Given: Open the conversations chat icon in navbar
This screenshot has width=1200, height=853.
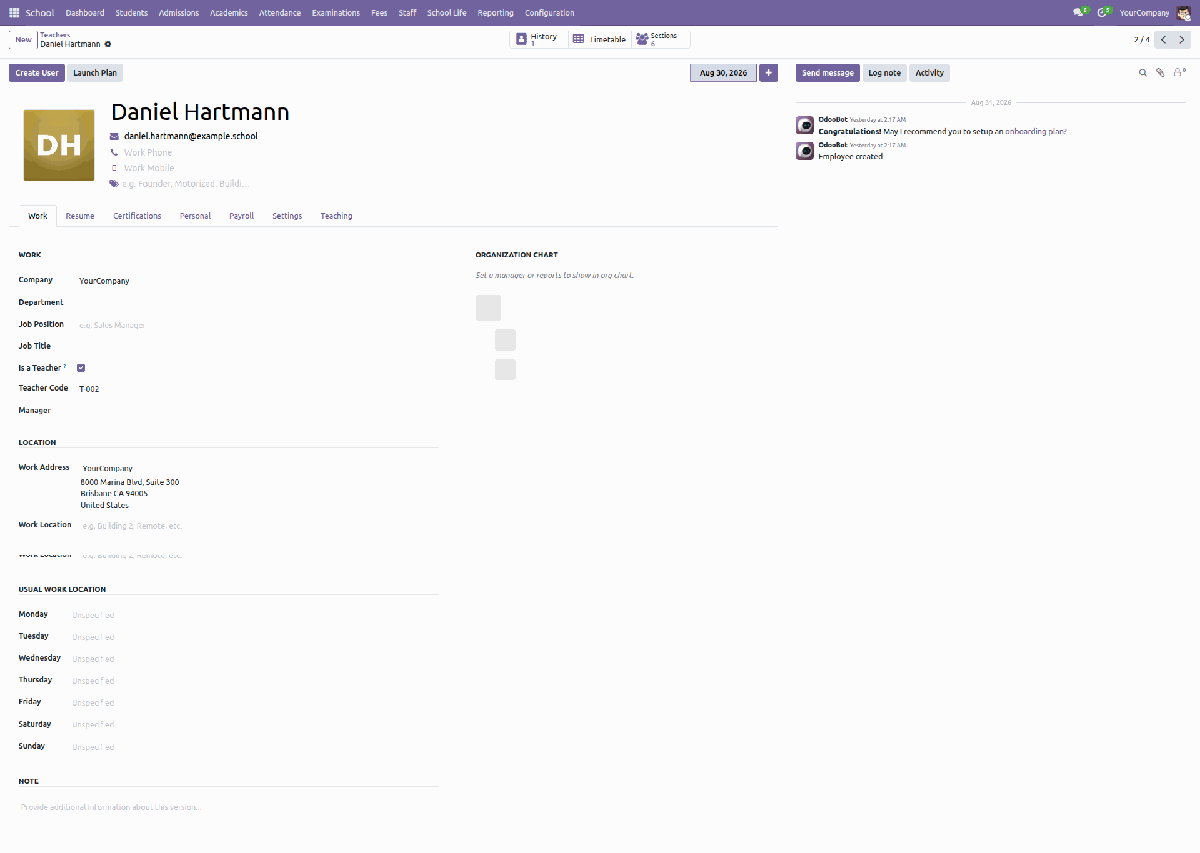Looking at the screenshot, I should point(1079,13).
